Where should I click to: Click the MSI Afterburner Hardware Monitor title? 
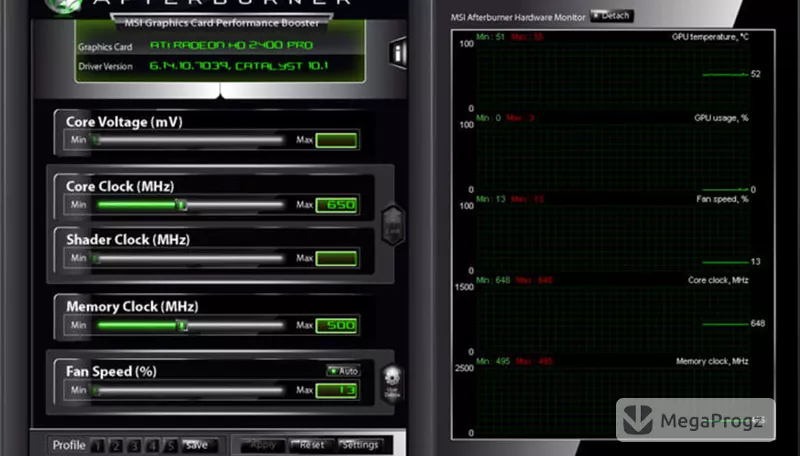coord(518,17)
